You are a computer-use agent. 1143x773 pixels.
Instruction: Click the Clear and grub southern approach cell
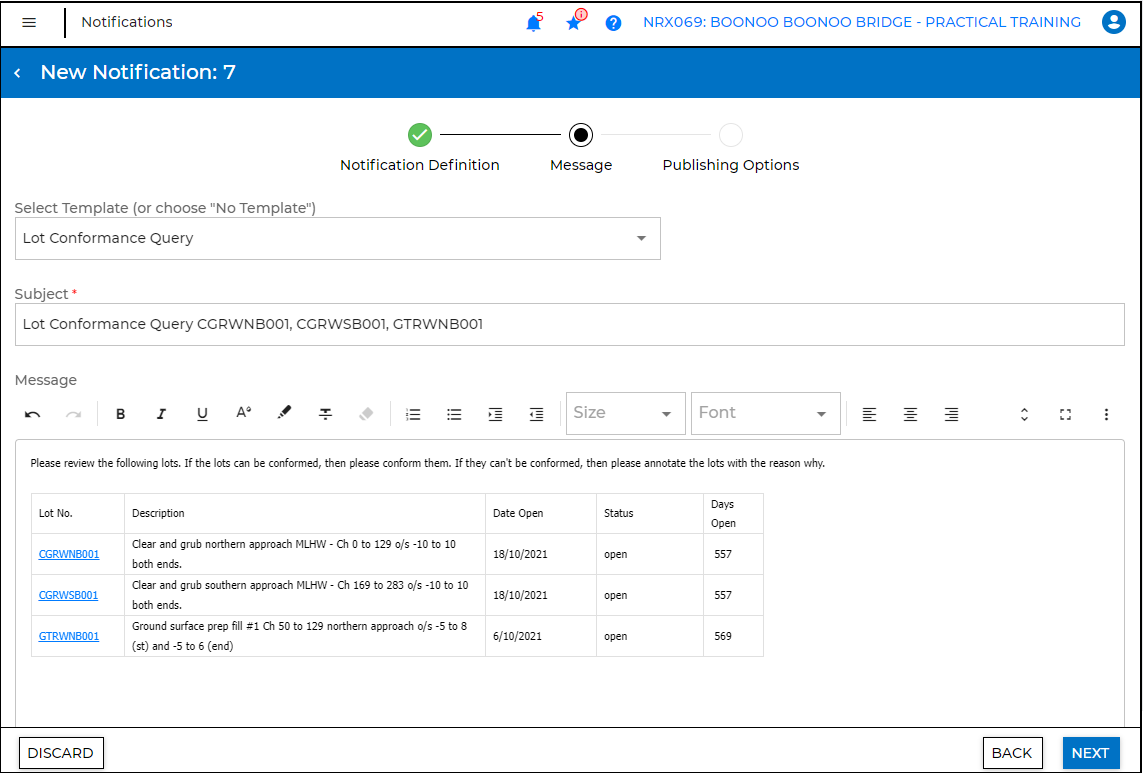tap(305, 595)
